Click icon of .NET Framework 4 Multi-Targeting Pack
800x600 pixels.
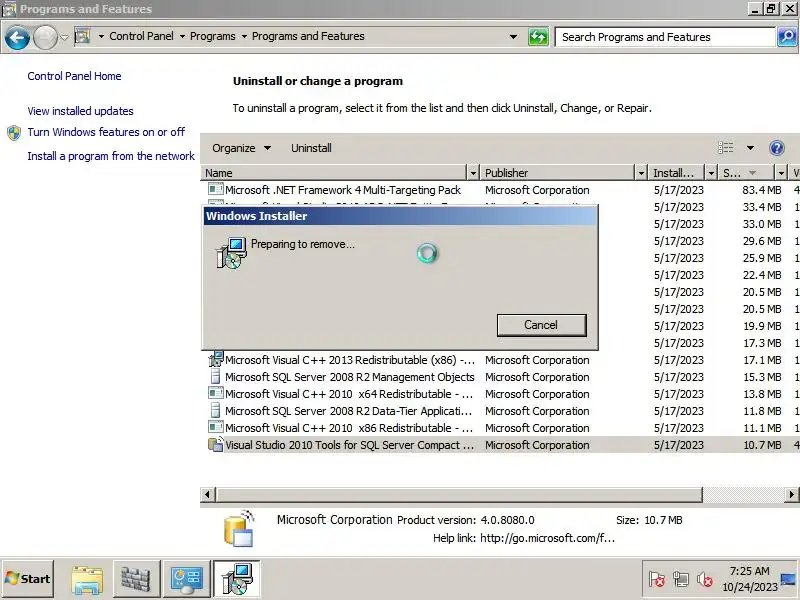[x=215, y=189]
